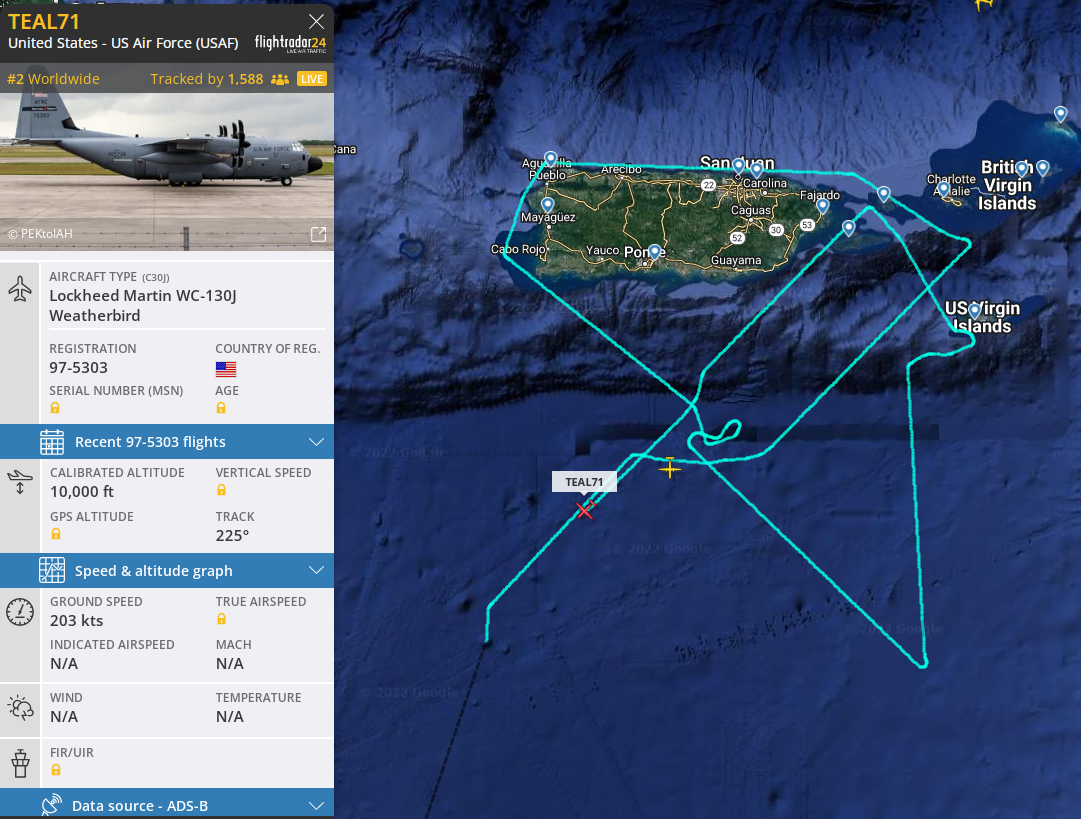Click the Tracked by 1,588 viewers text
This screenshot has height=819, width=1081.
pos(207,79)
